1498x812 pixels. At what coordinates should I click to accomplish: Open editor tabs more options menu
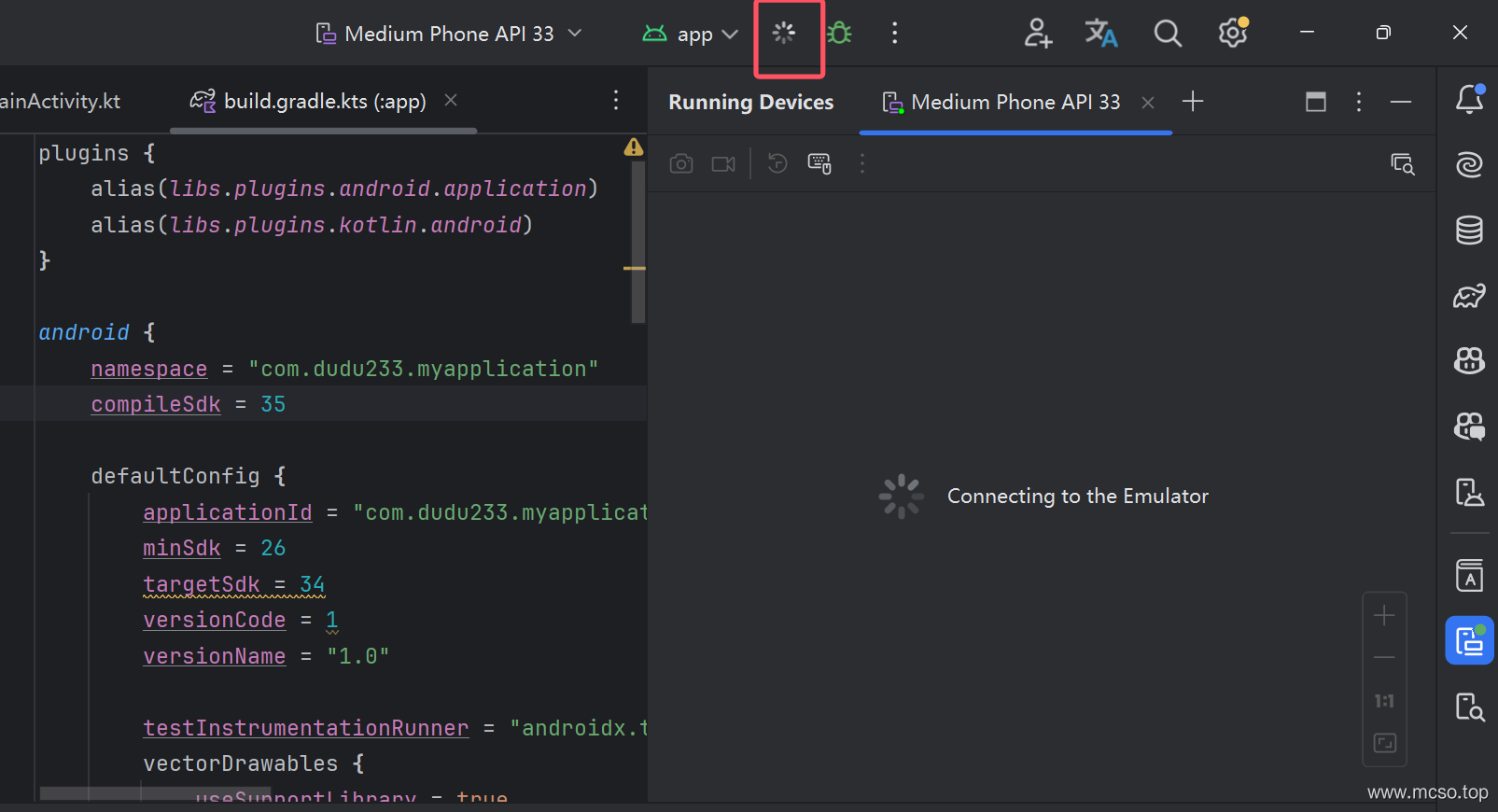(615, 101)
